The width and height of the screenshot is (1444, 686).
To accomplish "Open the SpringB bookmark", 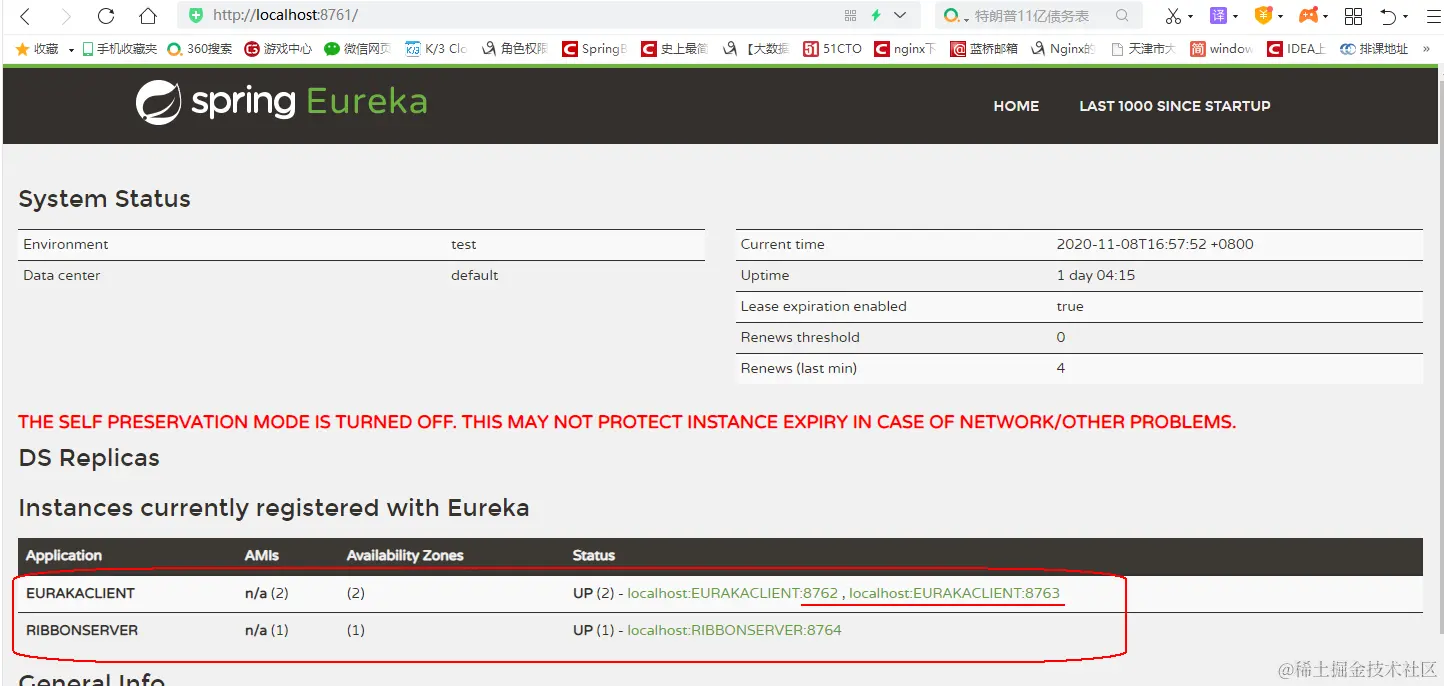I will tap(594, 48).
